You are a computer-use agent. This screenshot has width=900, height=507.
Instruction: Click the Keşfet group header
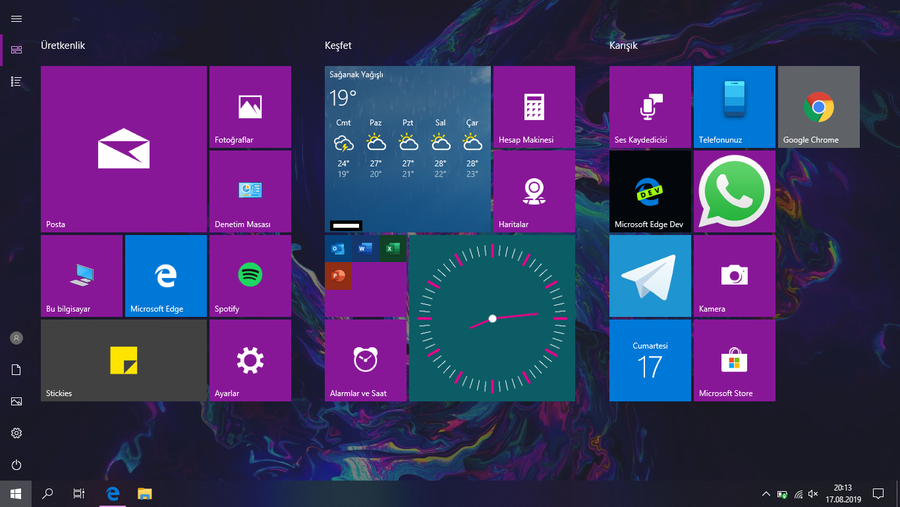[338, 45]
